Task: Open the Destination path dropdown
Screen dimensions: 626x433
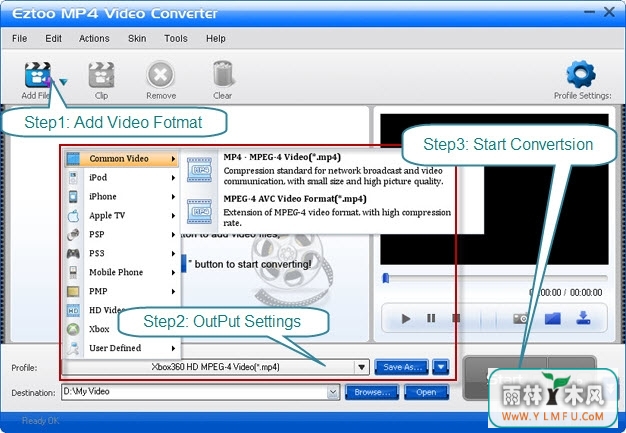Action: (x=333, y=393)
